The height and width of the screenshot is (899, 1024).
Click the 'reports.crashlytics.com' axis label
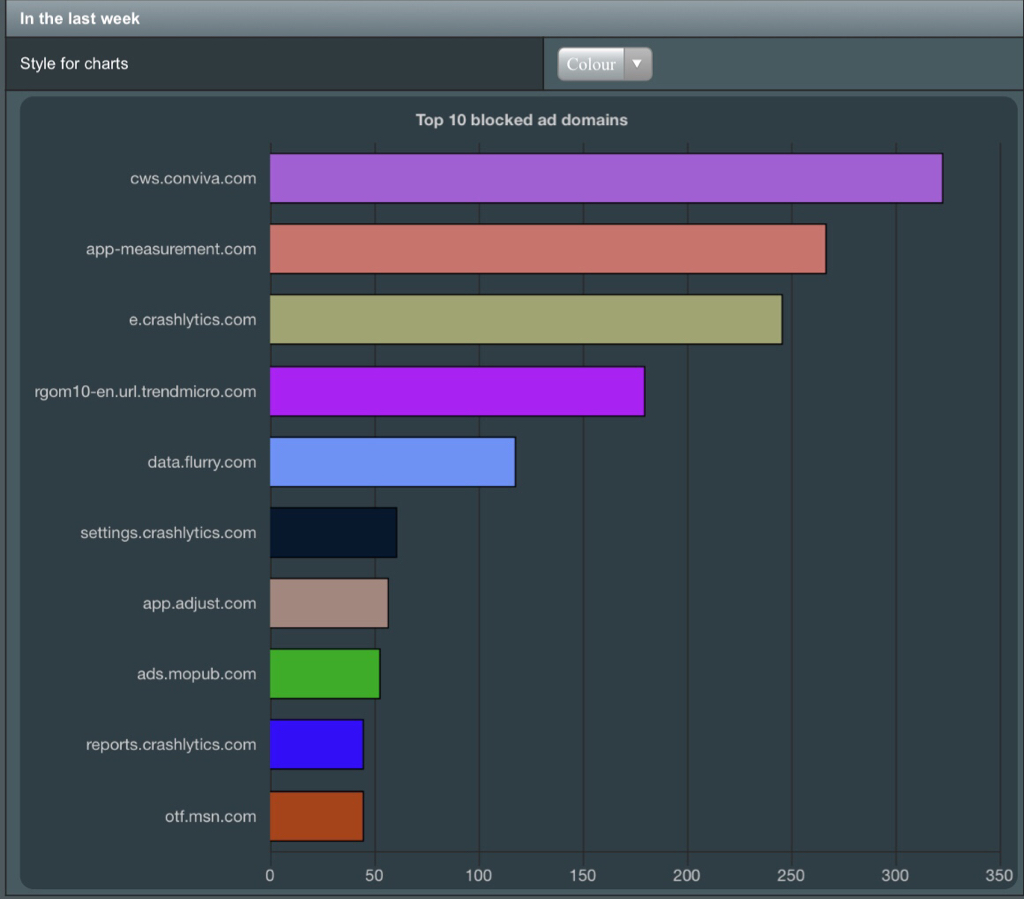pos(171,745)
